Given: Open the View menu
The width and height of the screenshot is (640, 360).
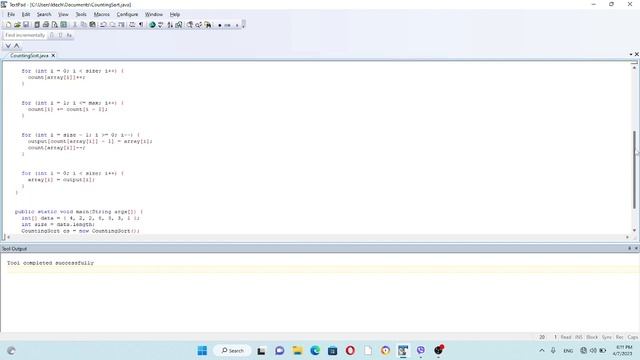Looking at the screenshot, I should pyautogui.click(x=63, y=14).
